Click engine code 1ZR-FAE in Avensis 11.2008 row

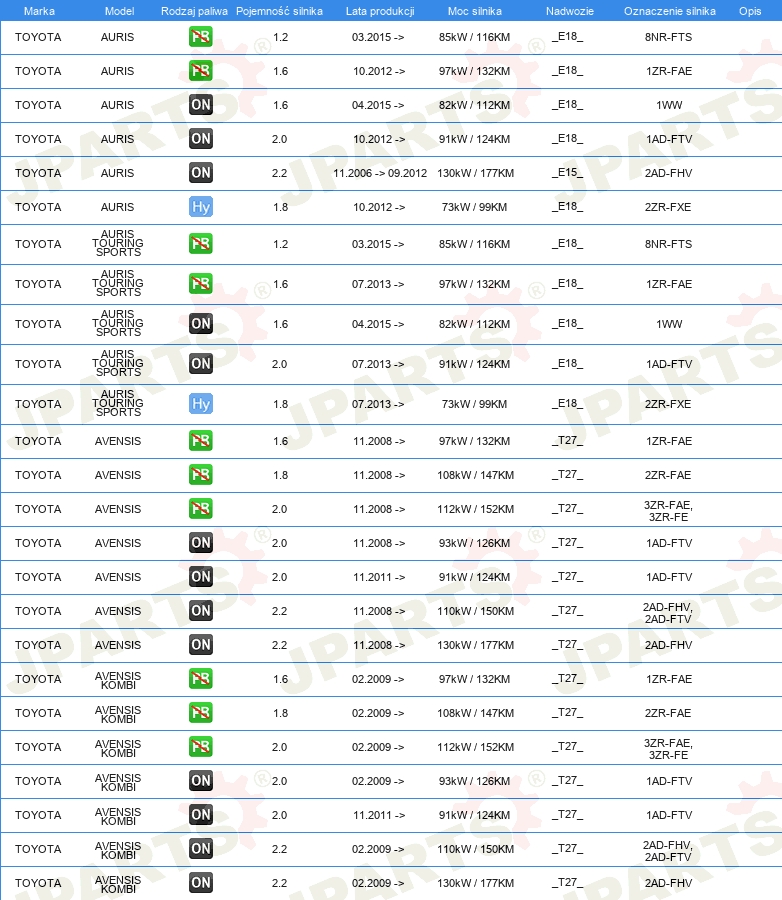tap(669, 441)
